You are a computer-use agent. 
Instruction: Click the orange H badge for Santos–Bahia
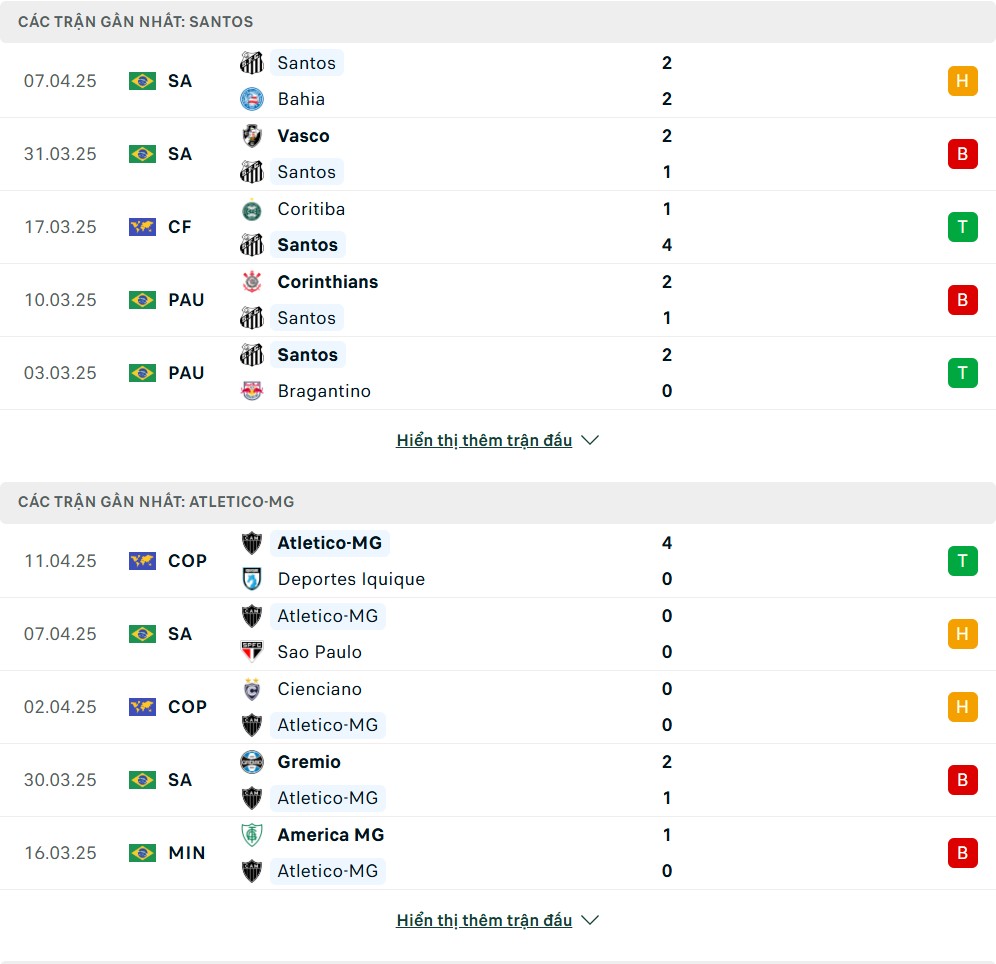tap(962, 81)
